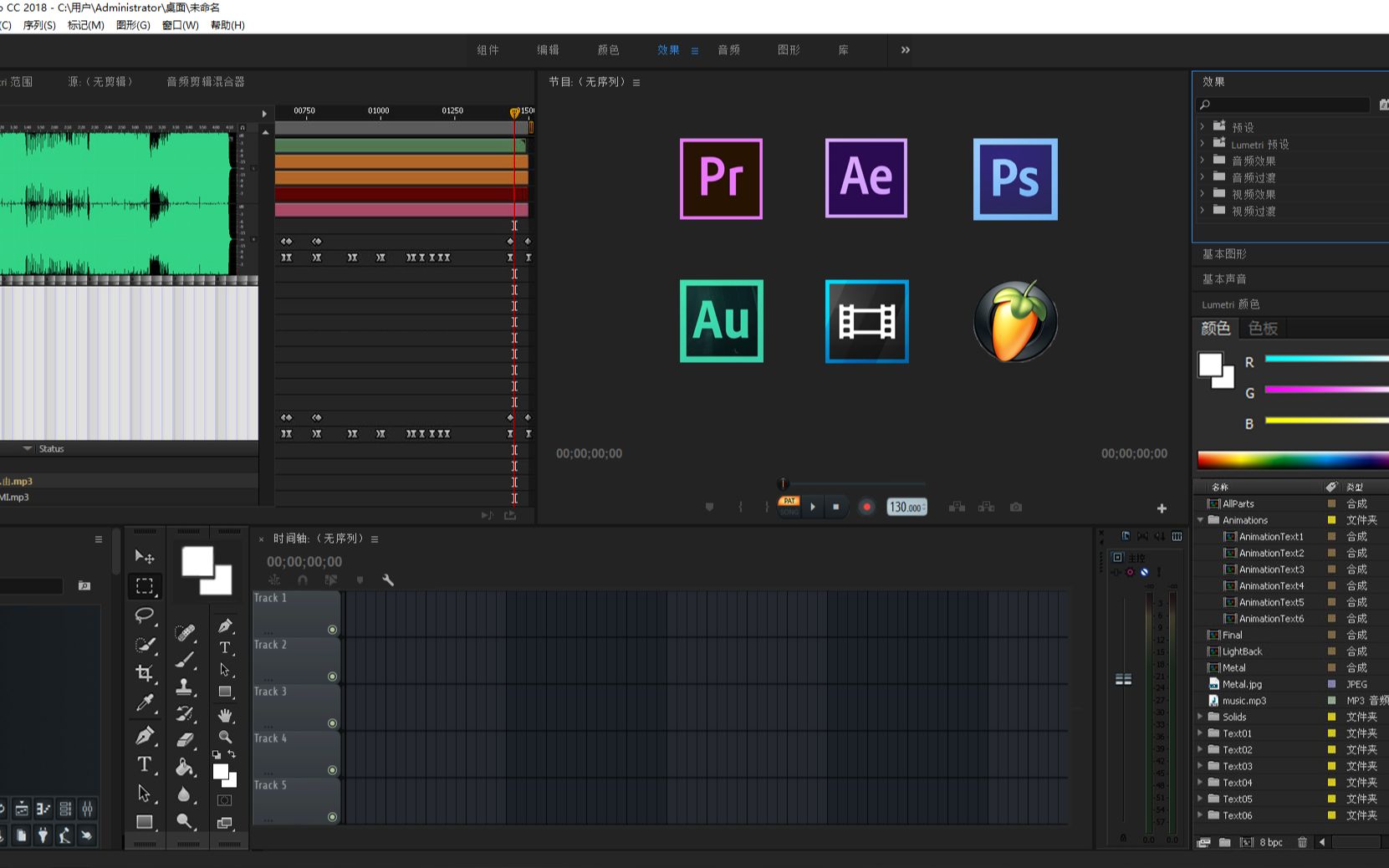The height and width of the screenshot is (868, 1389).
Task: Expand the 预设 effects folder
Action: [x=1203, y=126]
